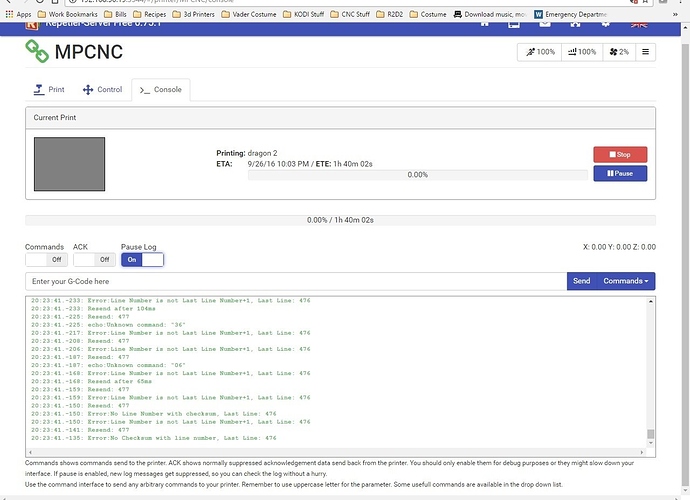Stop the current print job
This screenshot has height=500, width=690.
coord(620,154)
